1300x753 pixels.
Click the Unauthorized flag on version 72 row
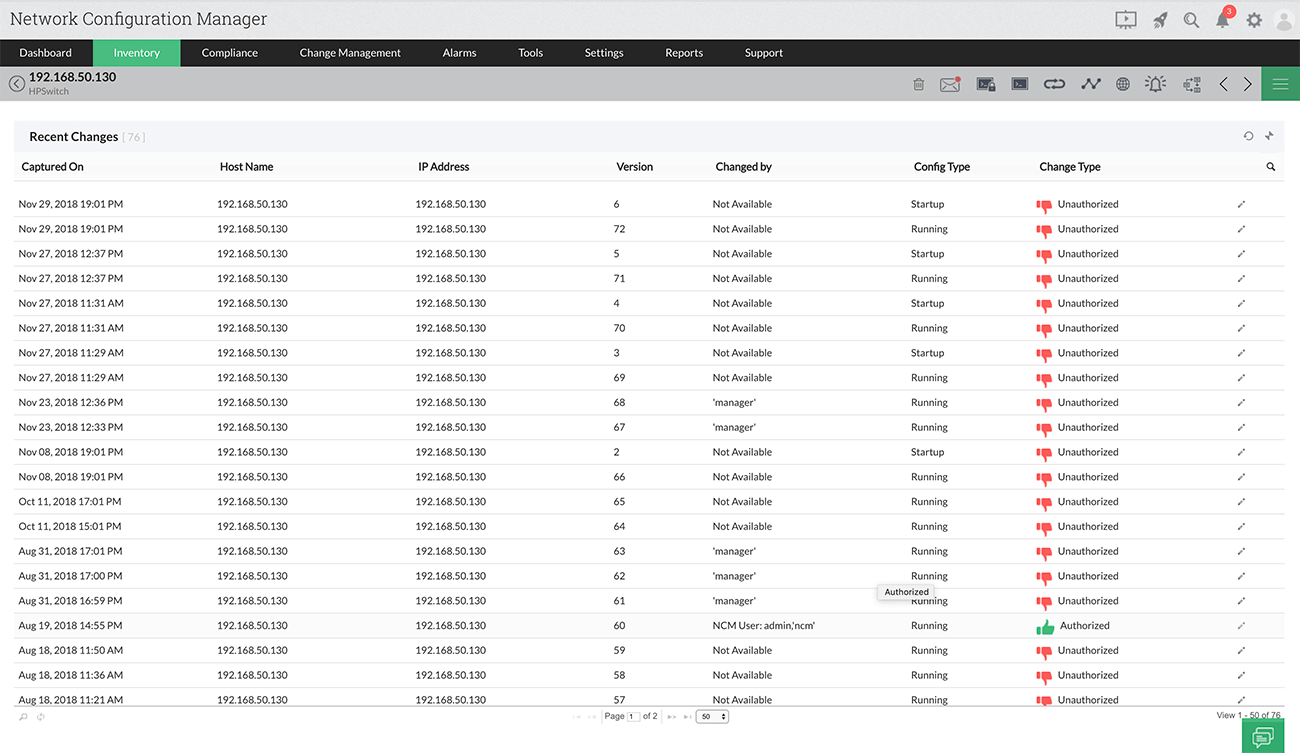(x=1044, y=228)
